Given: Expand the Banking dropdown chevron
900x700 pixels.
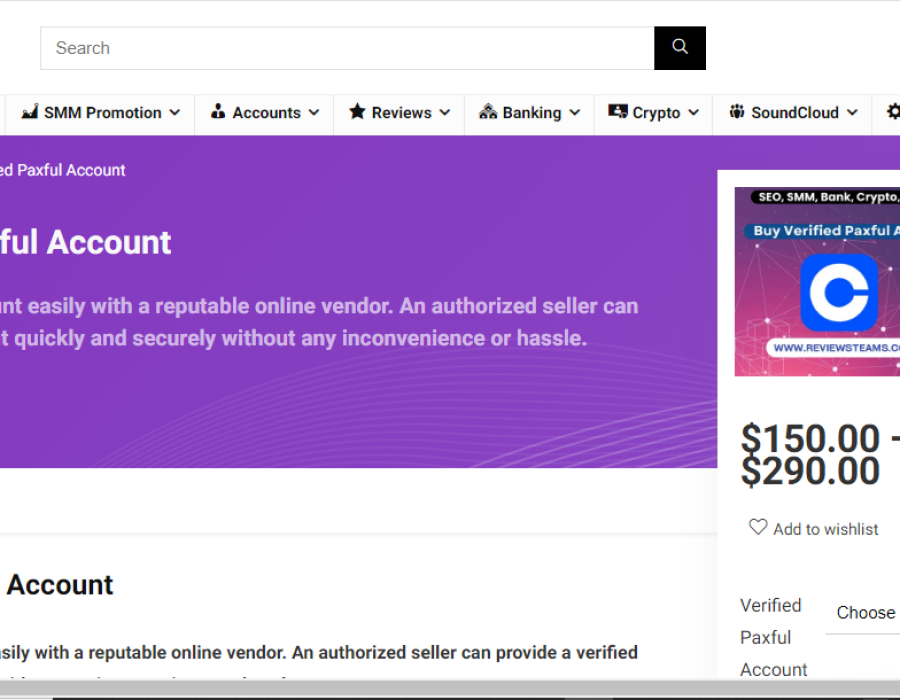Looking at the screenshot, I should [x=575, y=113].
